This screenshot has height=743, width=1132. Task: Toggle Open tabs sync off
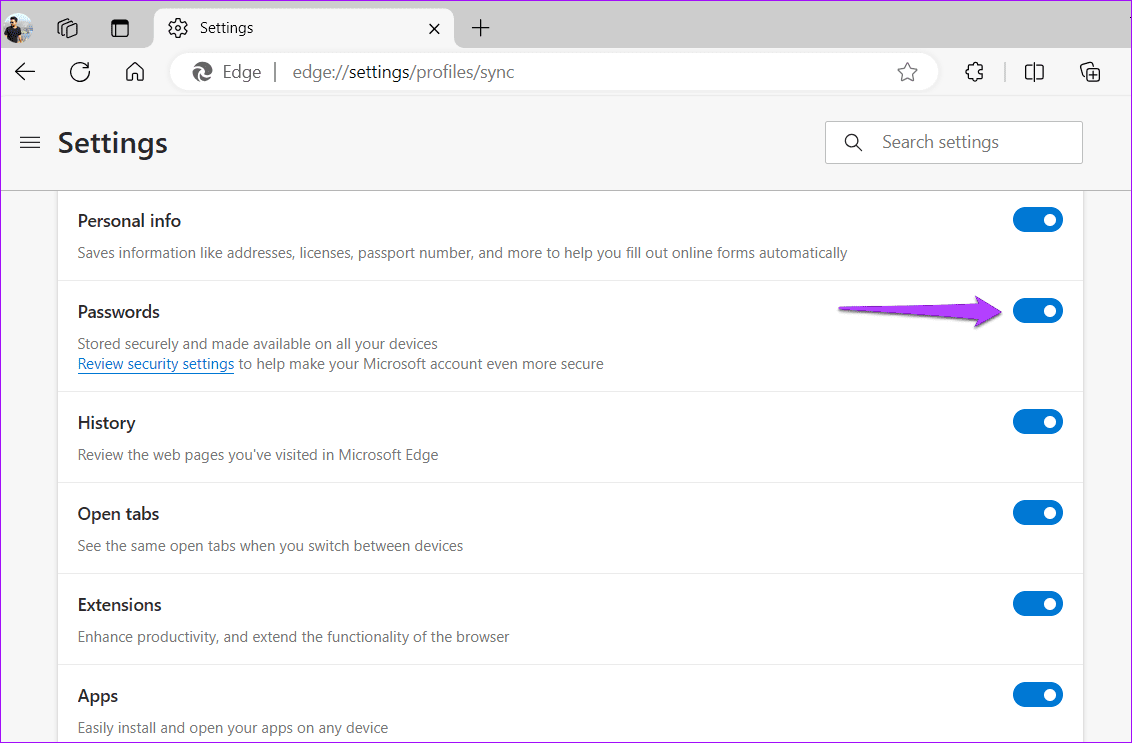coord(1038,512)
